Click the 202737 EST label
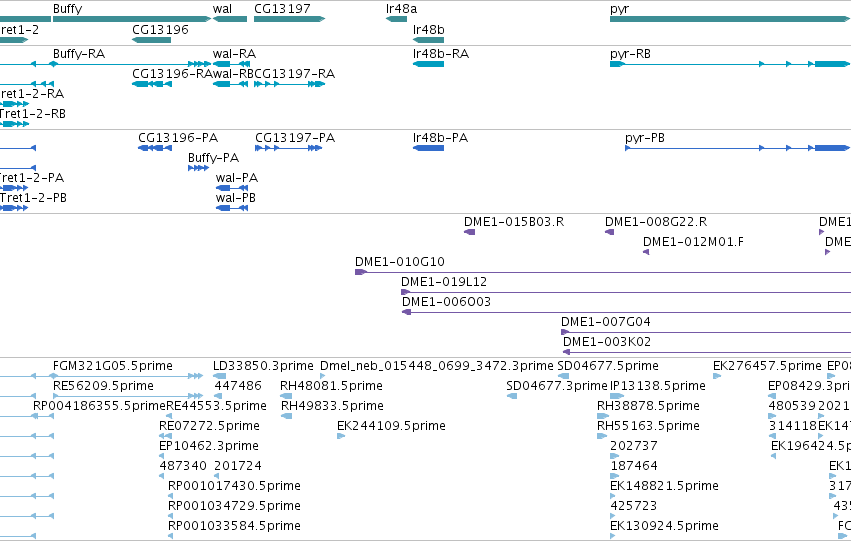Screen dimensions: 851x541 tap(634, 447)
